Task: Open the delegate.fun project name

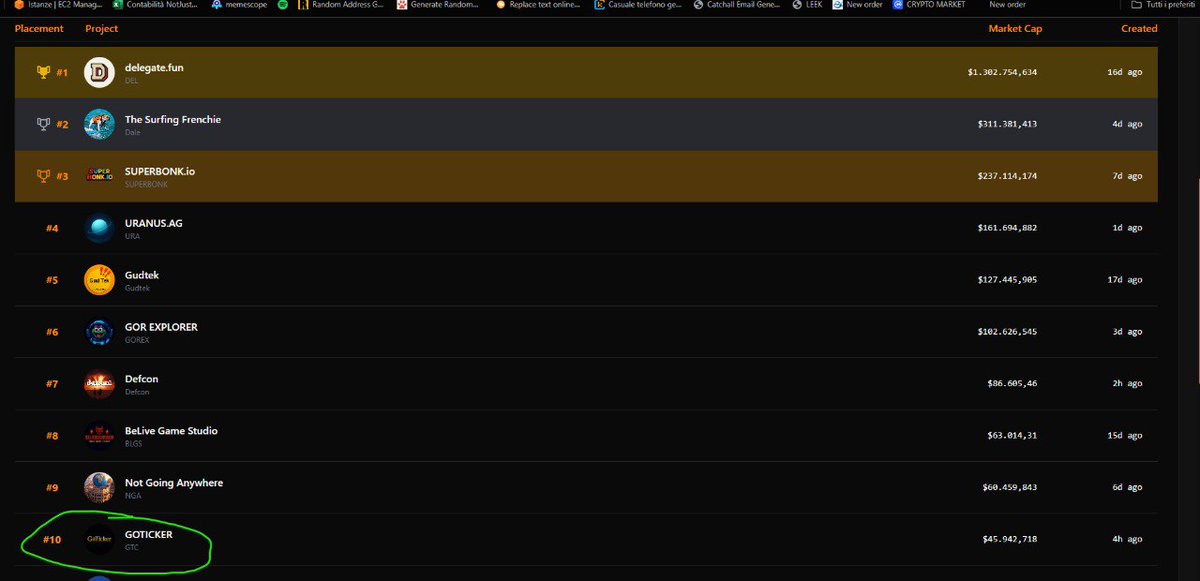Action: pyautogui.click(x=154, y=67)
